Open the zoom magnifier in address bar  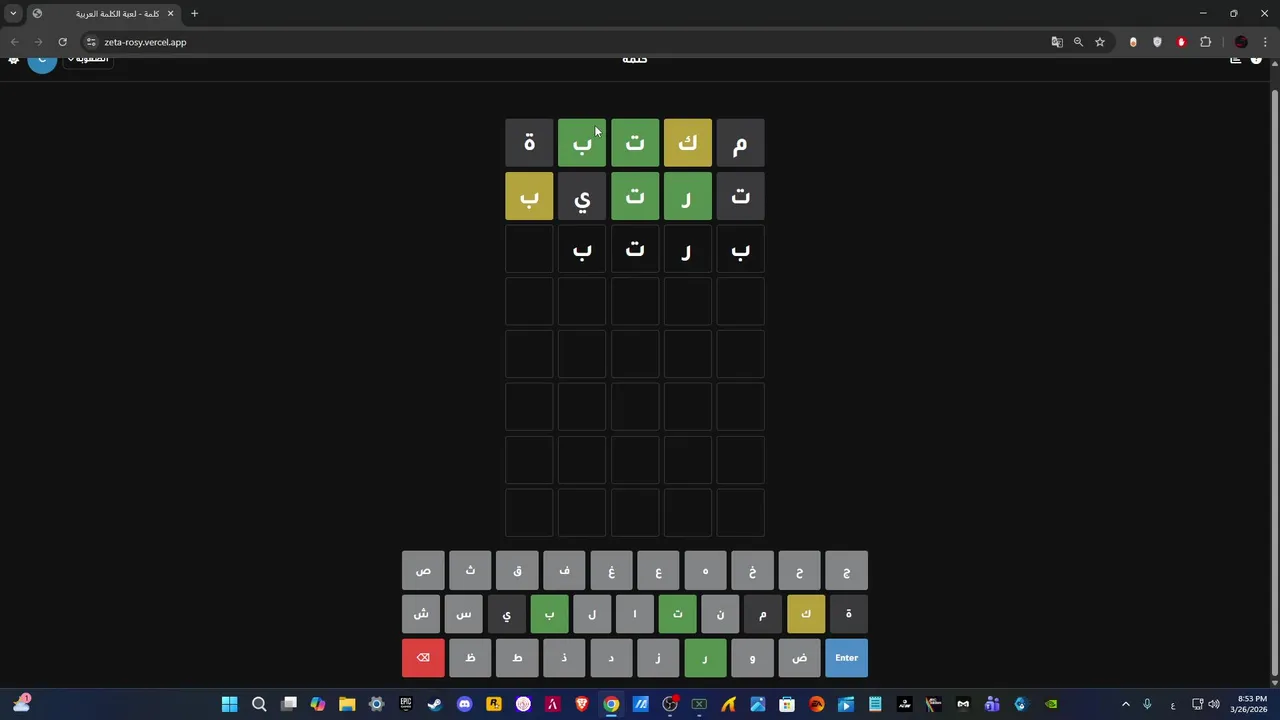(1078, 42)
